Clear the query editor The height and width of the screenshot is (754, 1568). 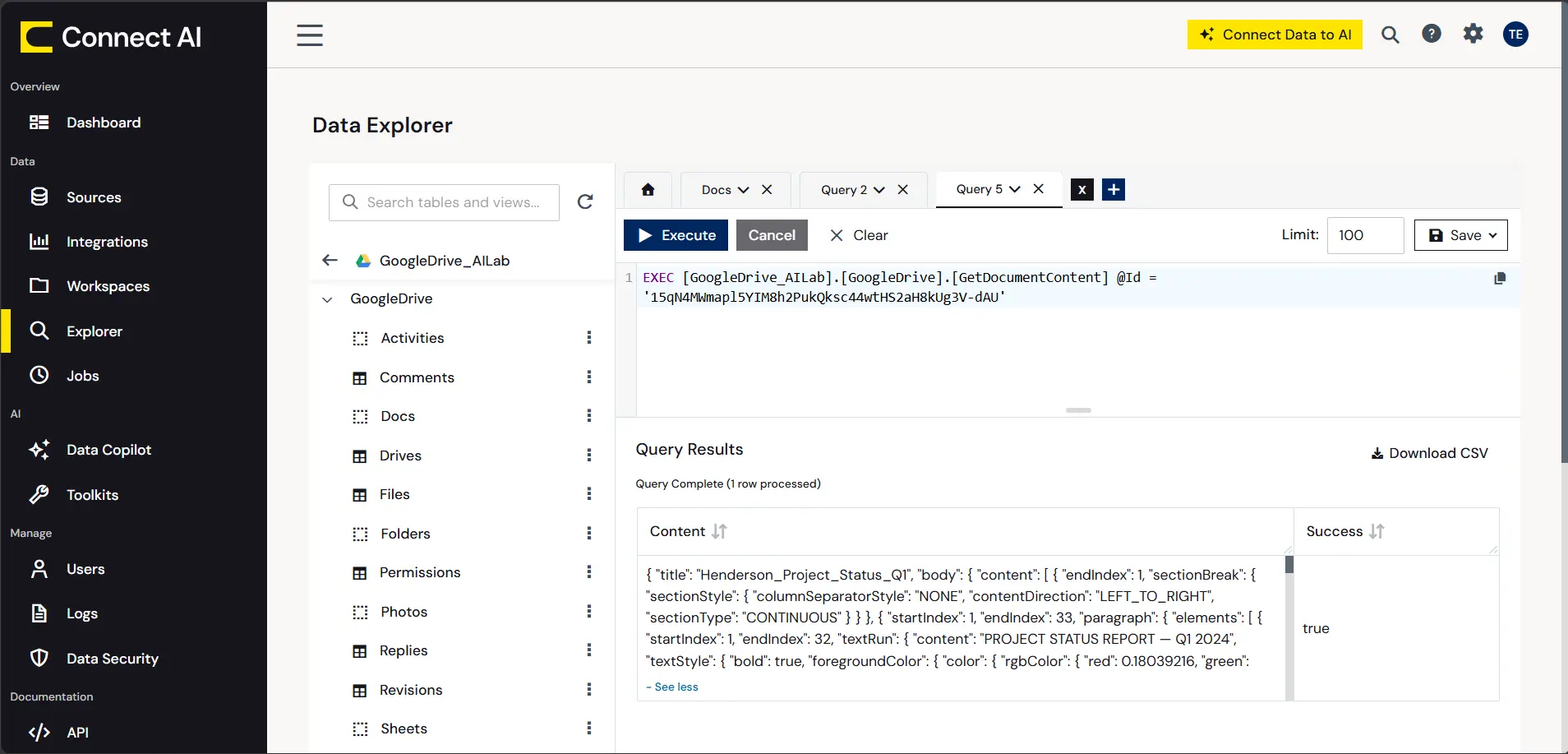click(859, 235)
